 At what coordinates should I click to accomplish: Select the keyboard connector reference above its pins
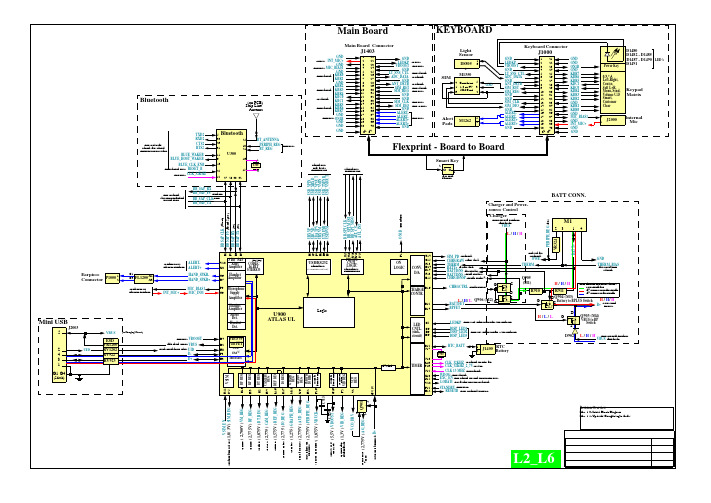pos(545,53)
